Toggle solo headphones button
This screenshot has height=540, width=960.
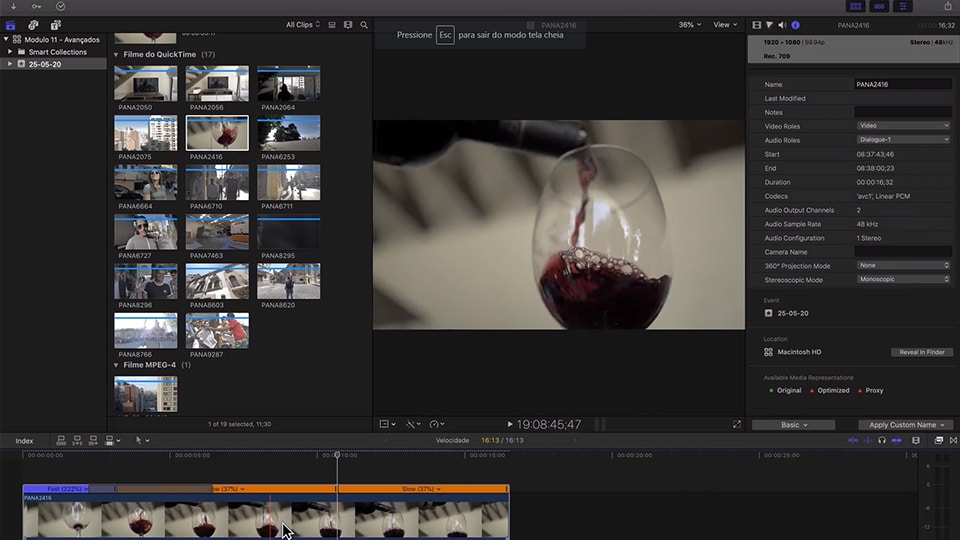pyautogui.click(x=882, y=440)
